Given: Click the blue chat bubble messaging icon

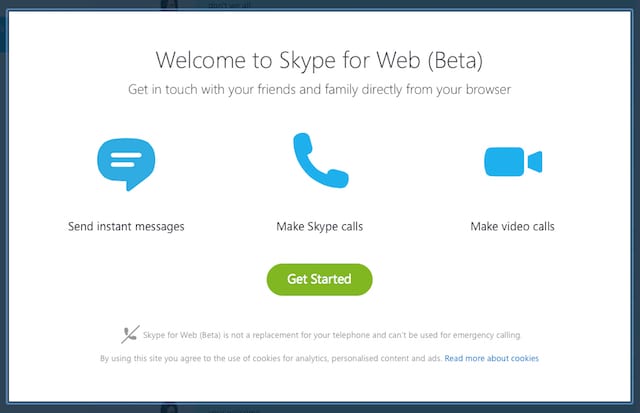Looking at the screenshot, I should coord(126,165).
